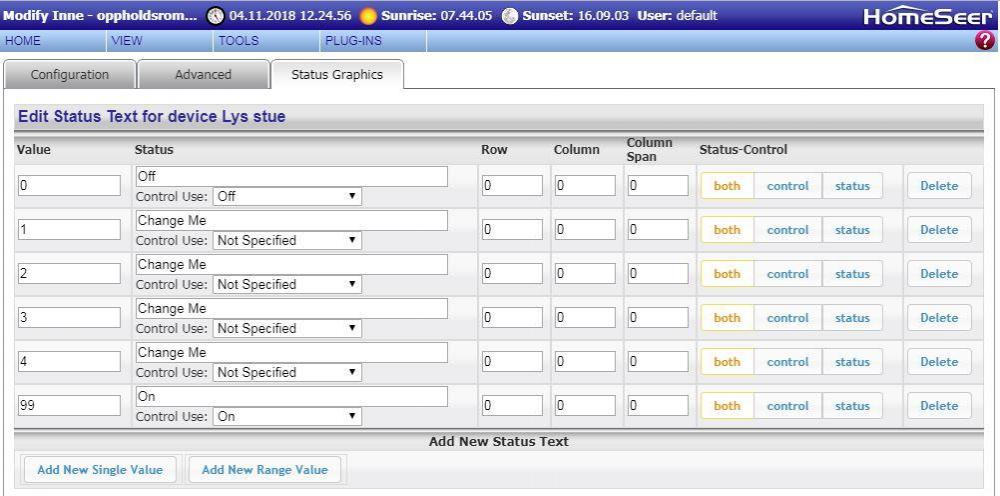
Task: Open the TOOLS menu
Action: [237, 41]
